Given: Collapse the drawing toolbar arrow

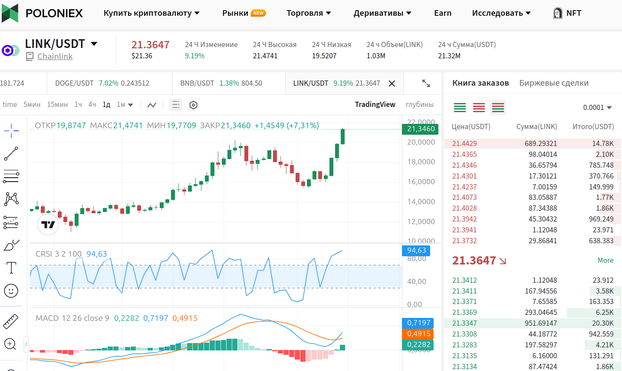Looking at the screenshot, I should pyautogui.click(x=26, y=344).
